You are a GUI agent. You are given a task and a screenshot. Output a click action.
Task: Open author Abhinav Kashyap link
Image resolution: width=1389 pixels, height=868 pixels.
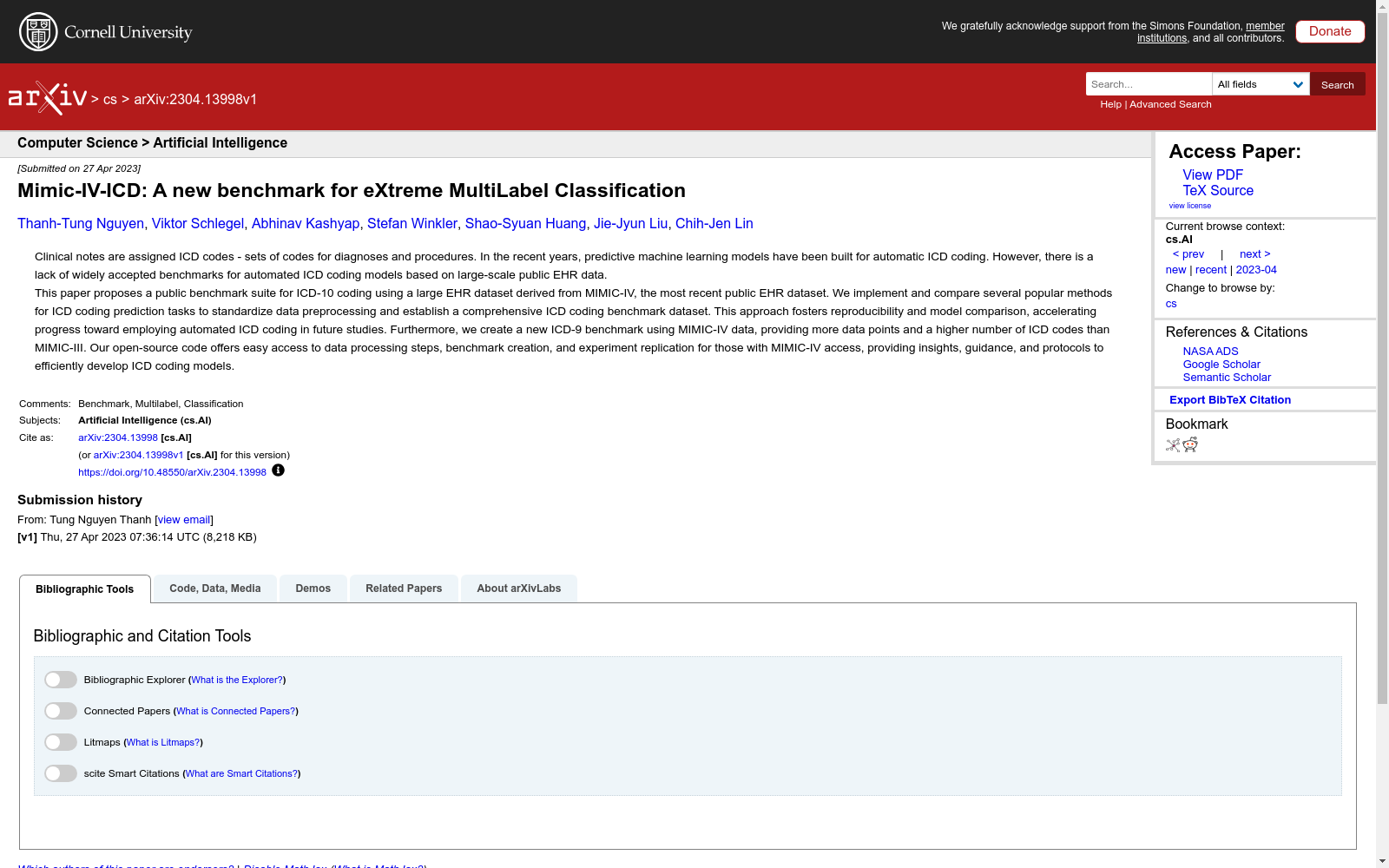click(306, 223)
